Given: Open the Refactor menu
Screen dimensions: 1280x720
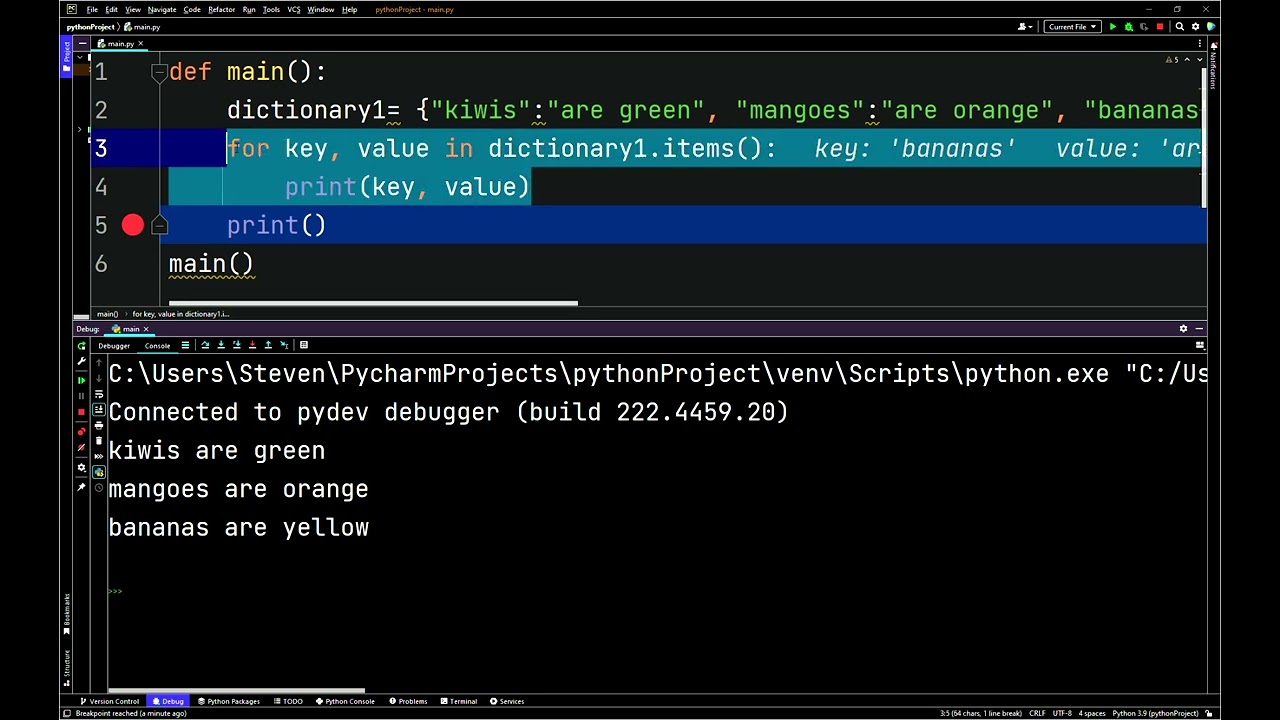Looking at the screenshot, I should (x=222, y=10).
